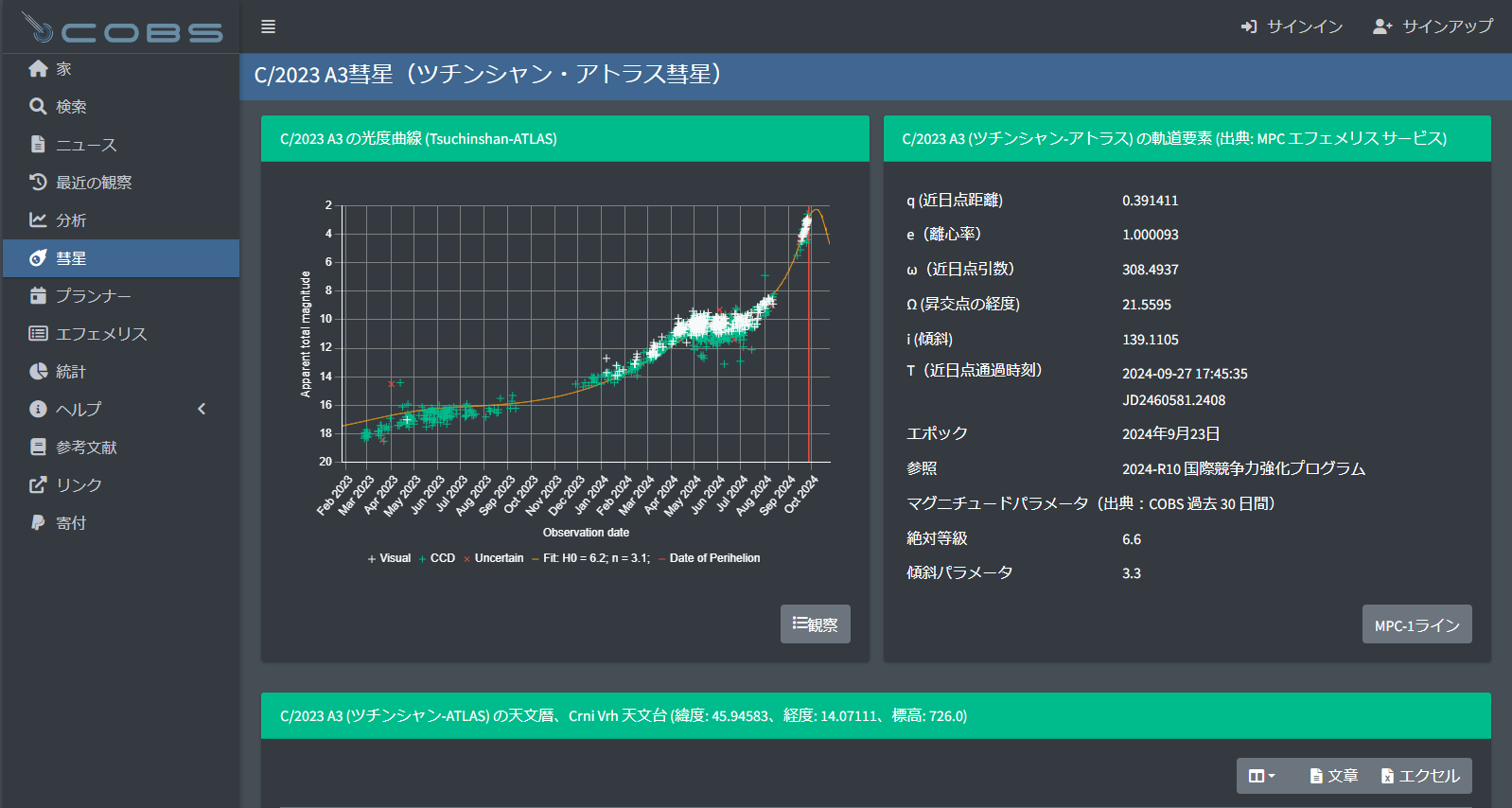Click the 最近の観察 history icon
The width and height of the screenshot is (1512, 808).
38,182
